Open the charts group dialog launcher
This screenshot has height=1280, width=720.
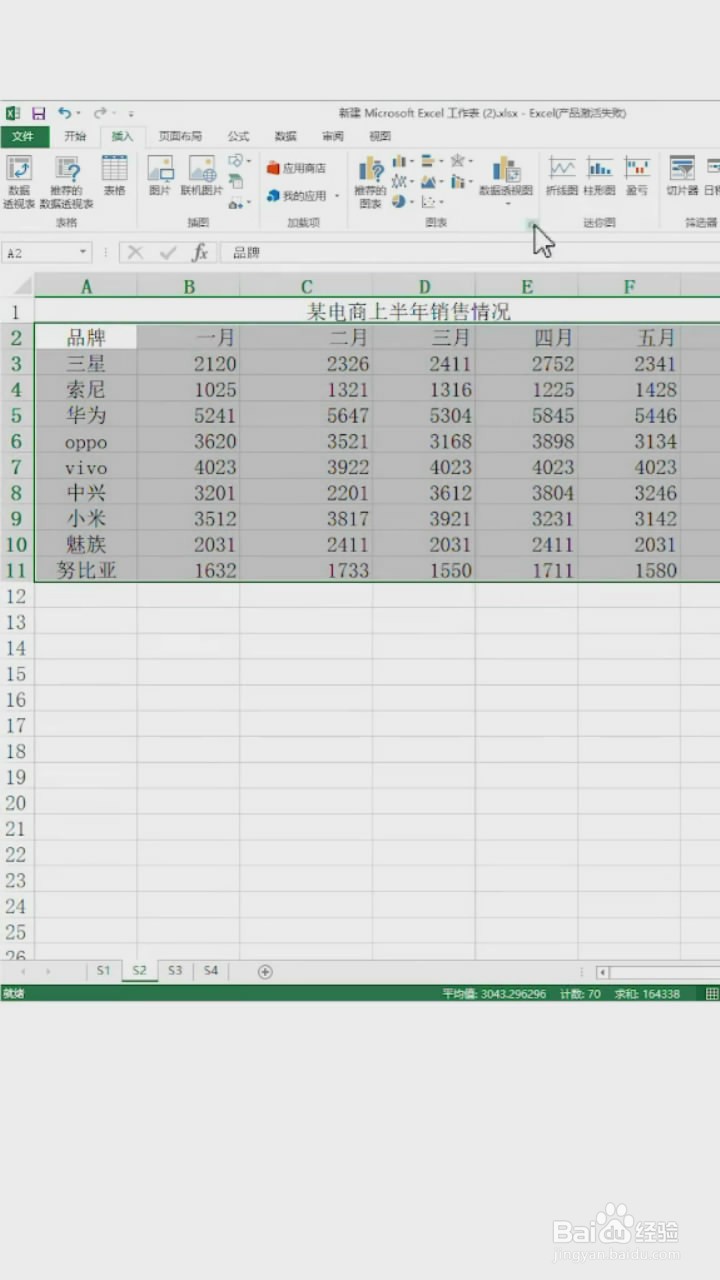533,226
